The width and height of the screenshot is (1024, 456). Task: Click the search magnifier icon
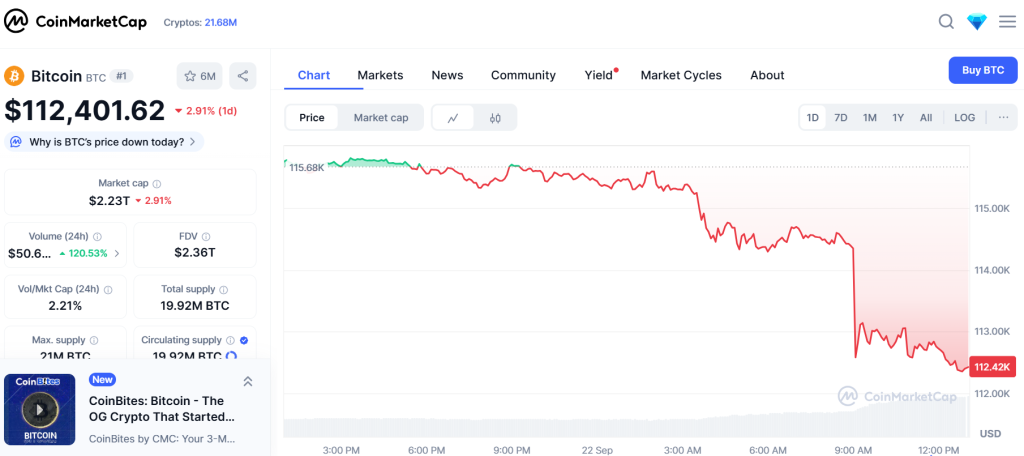[x=946, y=22]
